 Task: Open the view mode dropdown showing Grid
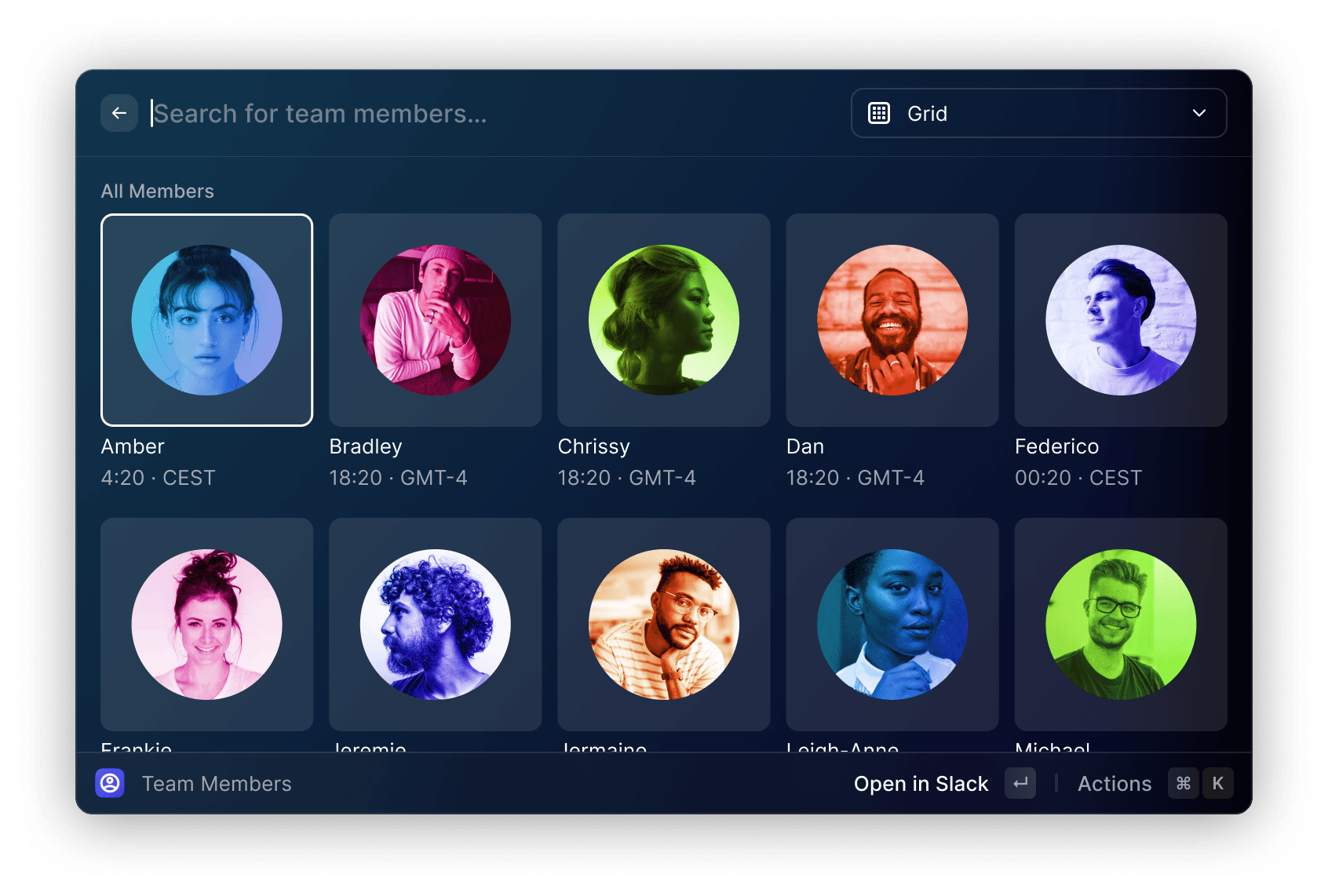coord(1038,113)
